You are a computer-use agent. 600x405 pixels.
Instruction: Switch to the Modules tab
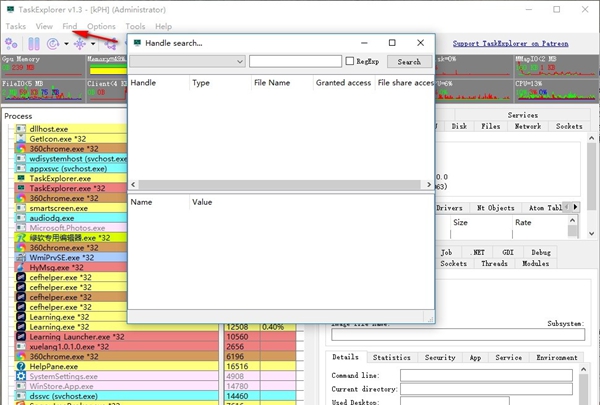click(x=535, y=263)
